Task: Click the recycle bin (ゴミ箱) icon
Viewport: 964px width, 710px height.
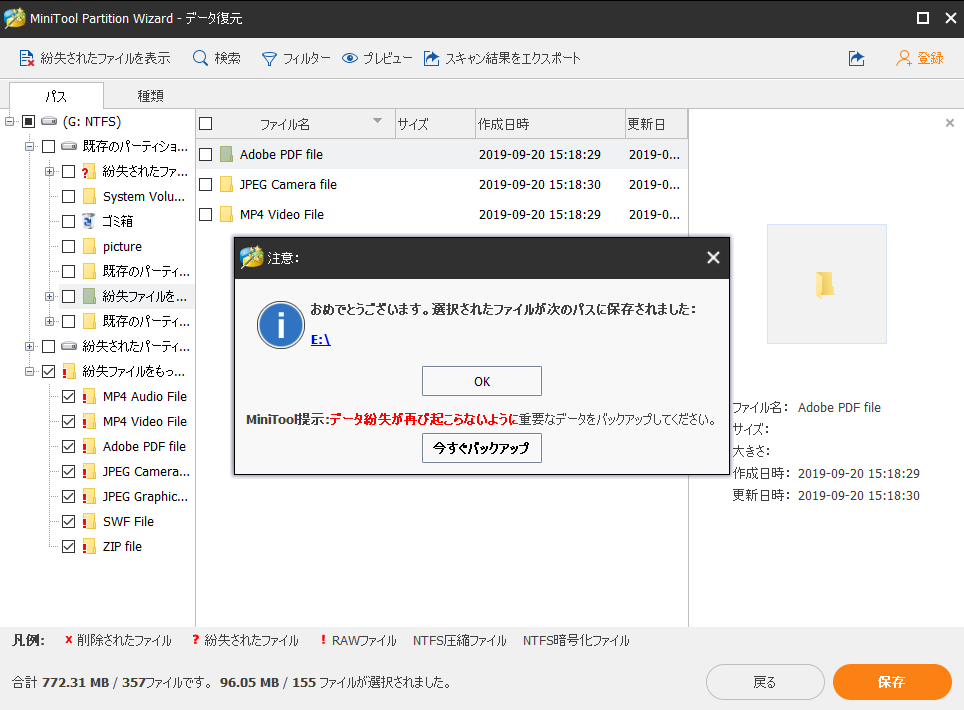Action: (89, 221)
